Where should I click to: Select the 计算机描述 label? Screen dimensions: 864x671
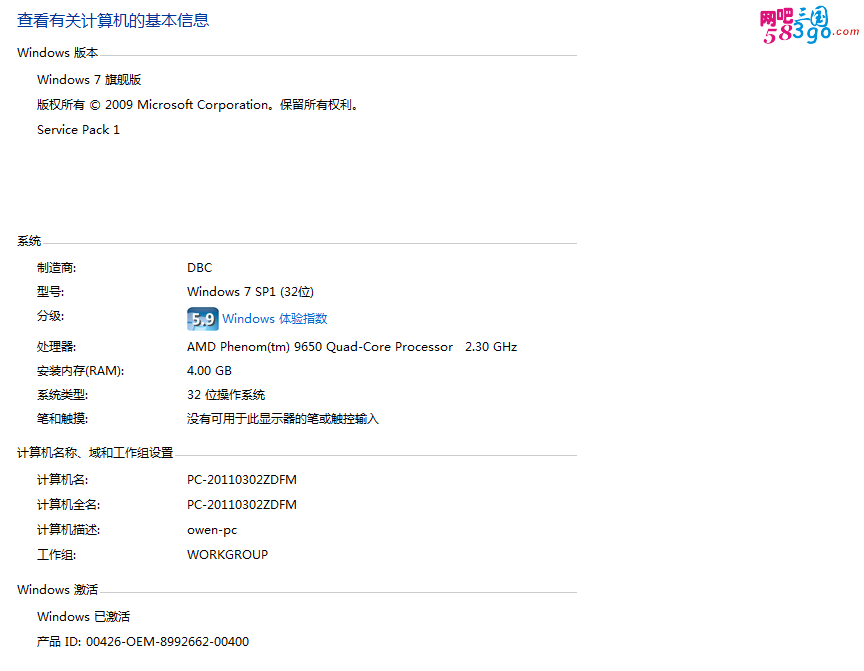click(68, 530)
